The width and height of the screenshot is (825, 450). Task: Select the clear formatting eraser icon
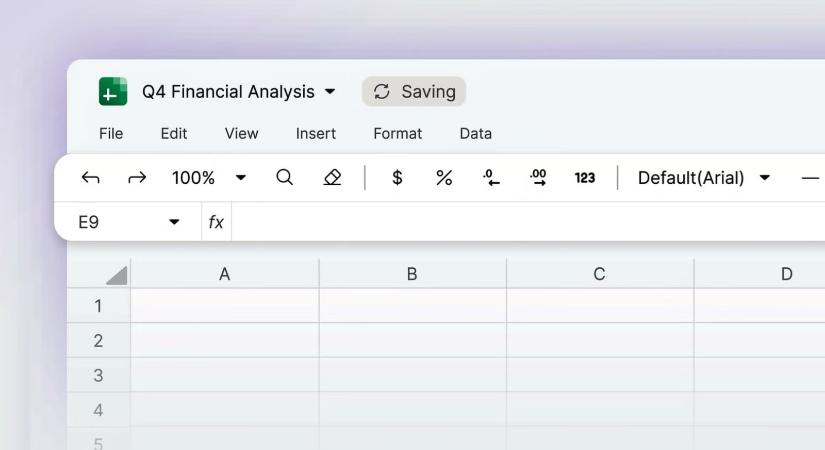[332, 177]
